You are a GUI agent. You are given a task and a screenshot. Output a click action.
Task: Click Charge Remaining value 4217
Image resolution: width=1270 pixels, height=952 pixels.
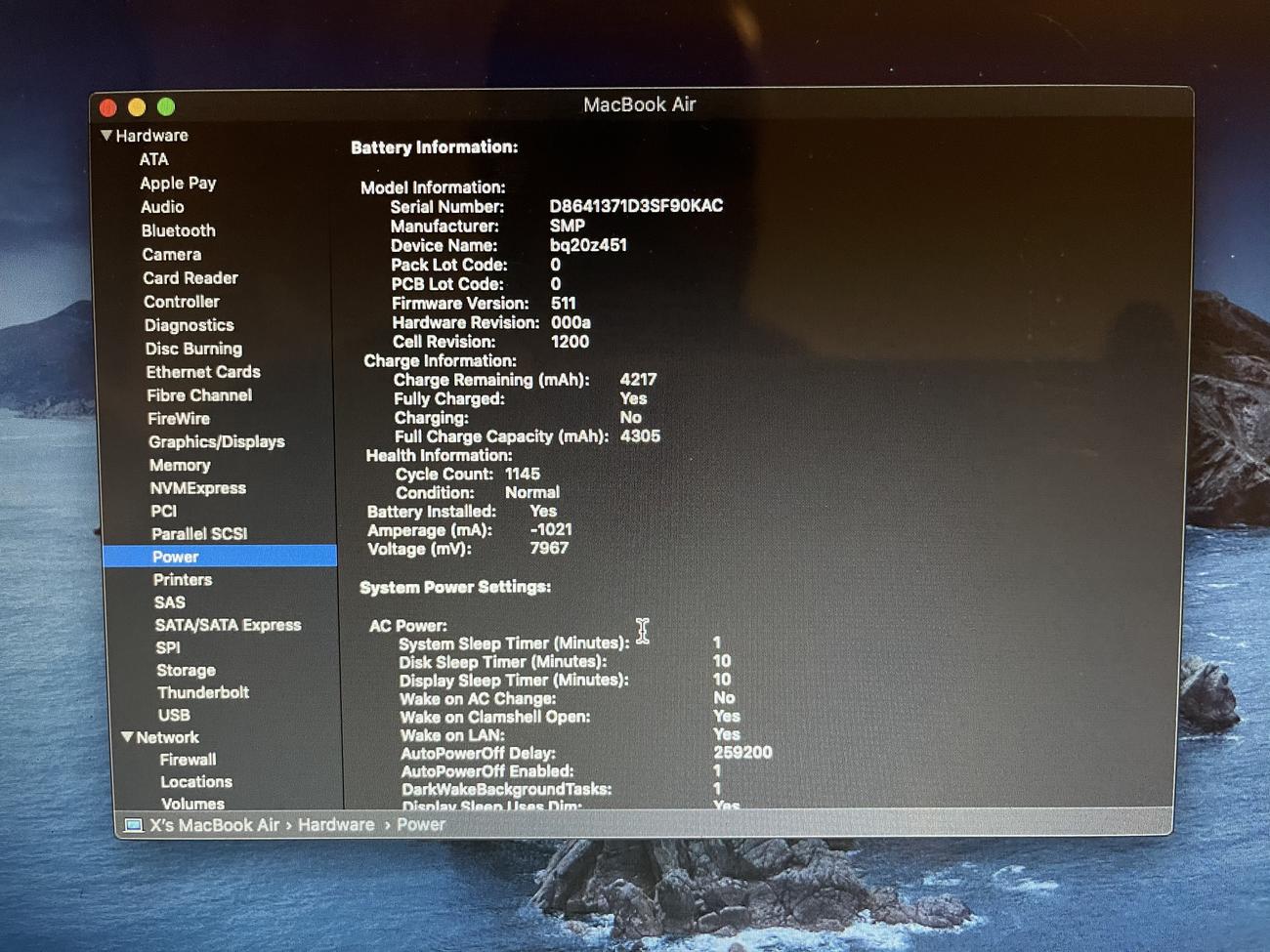click(x=638, y=380)
